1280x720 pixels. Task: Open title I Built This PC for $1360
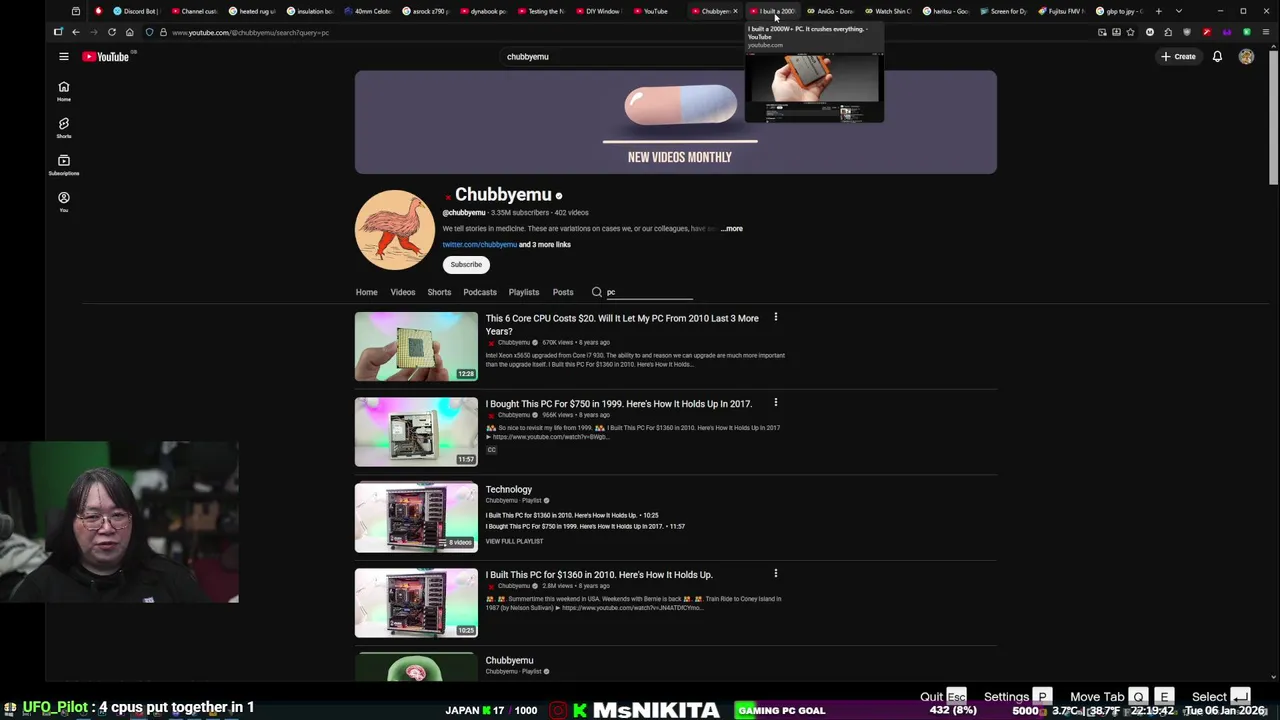[x=599, y=575]
